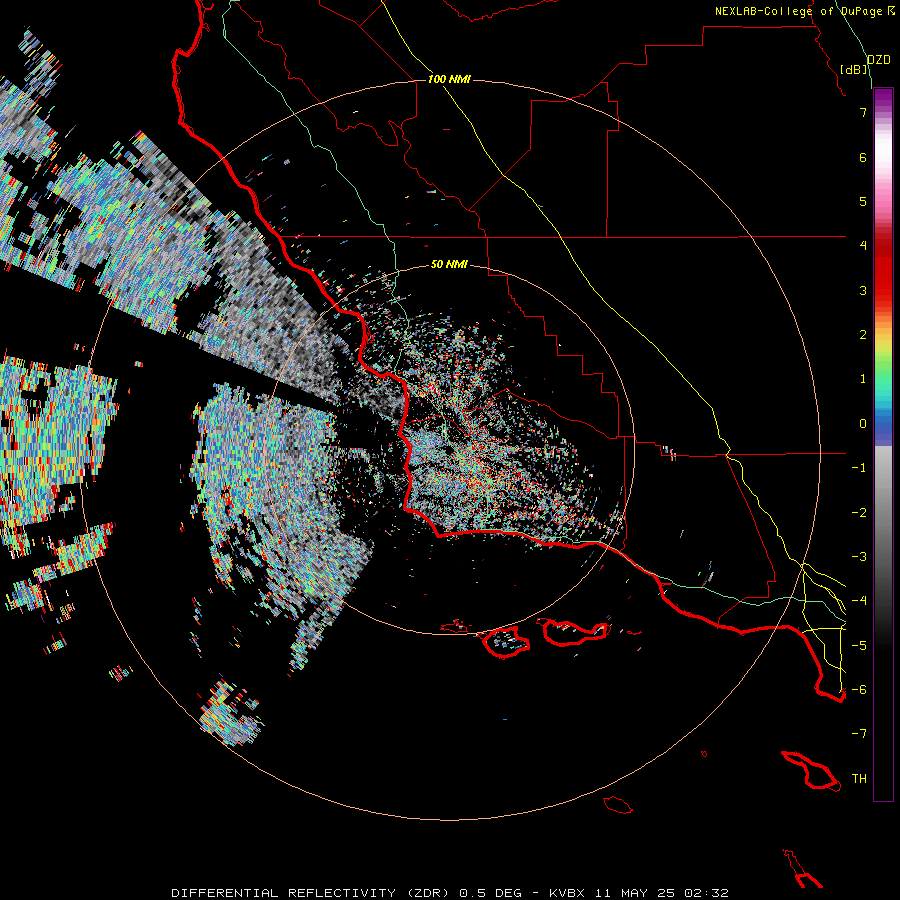Click the 02:32 timestamp in caption
Image resolution: width=900 pixels, height=900 pixels.
pyautogui.click(x=706, y=893)
